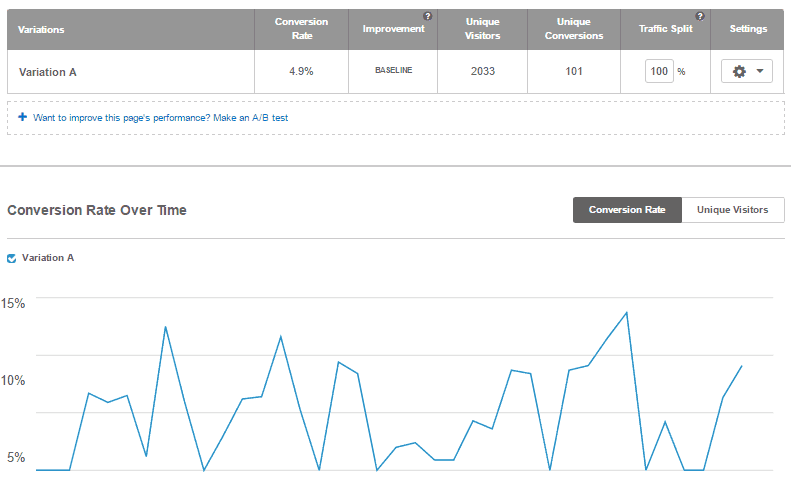
Task: Click the Variation A chart legend label
Action: [48, 258]
